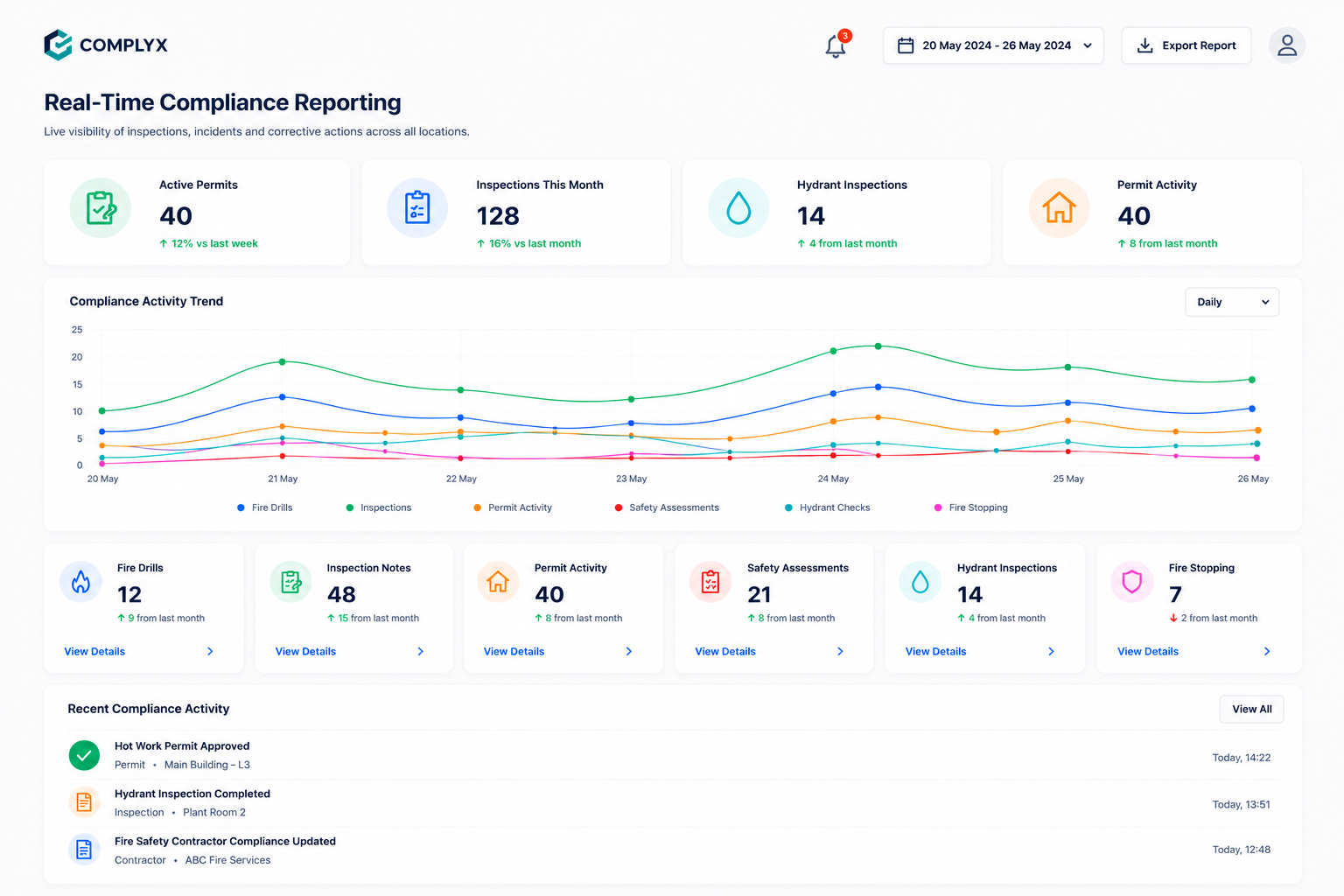Image resolution: width=1344 pixels, height=896 pixels.
Task: Toggle the Safety Assessments legend series
Action: click(667, 507)
